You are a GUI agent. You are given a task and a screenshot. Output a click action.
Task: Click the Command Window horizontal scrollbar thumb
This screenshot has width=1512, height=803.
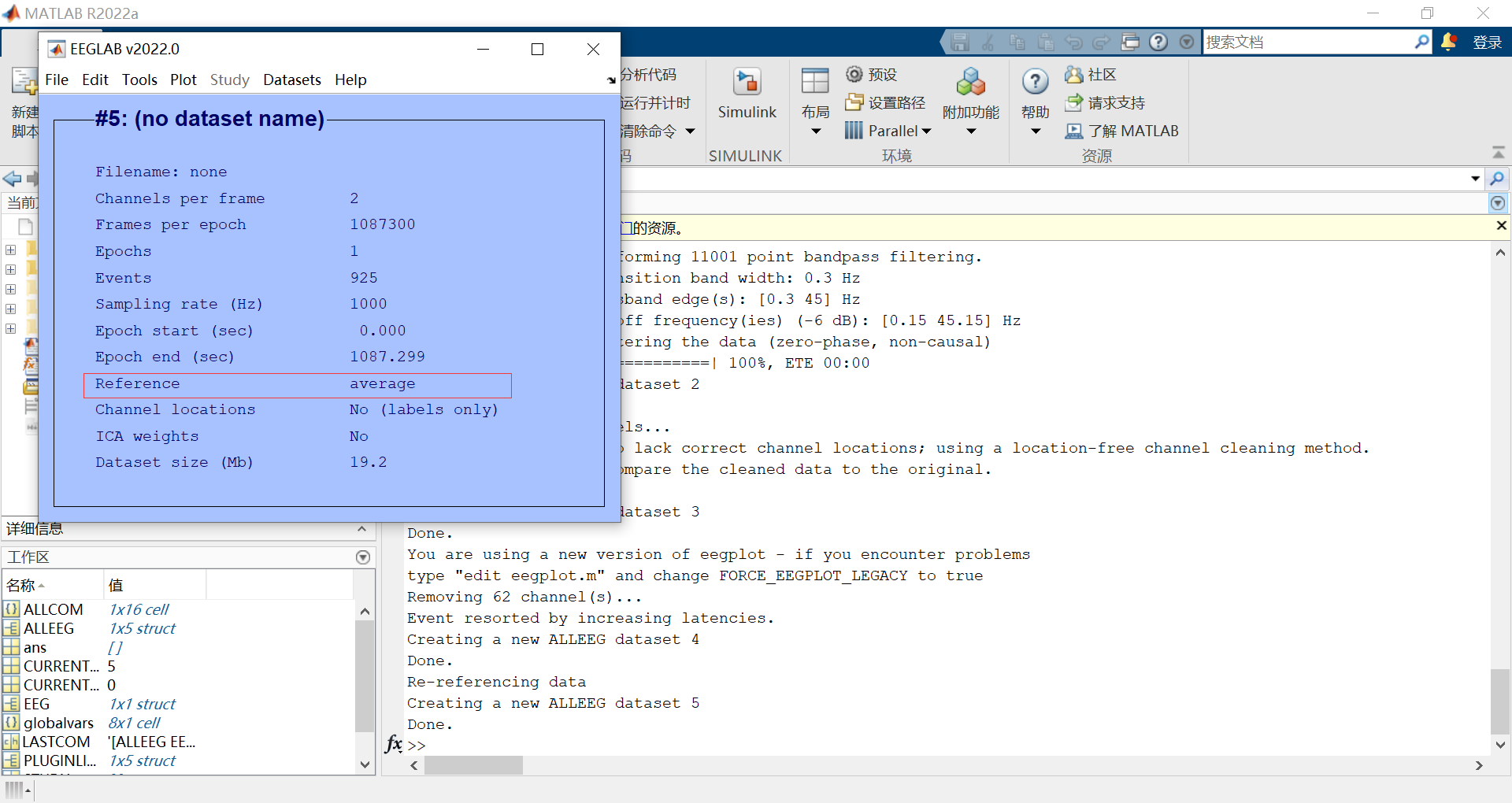click(473, 765)
